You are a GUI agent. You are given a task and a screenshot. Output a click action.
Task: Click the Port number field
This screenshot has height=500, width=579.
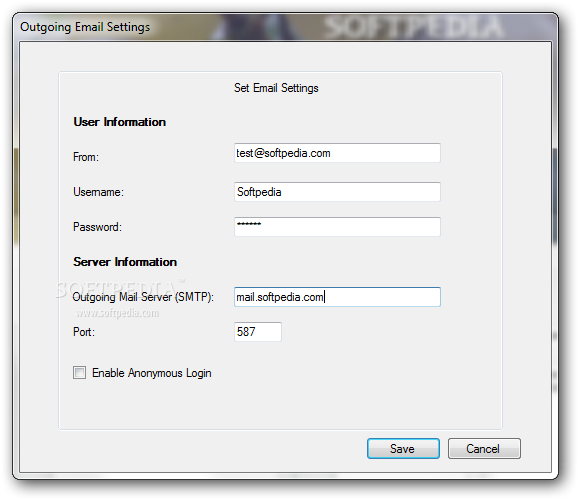pyautogui.click(x=258, y=332)
